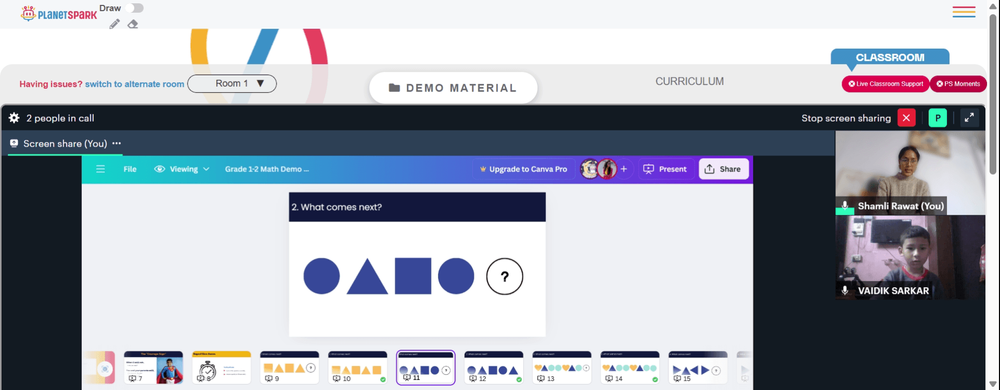Click Shamli Rawat's video tile
The image size is (1000, 390).
tap(910, 173)
